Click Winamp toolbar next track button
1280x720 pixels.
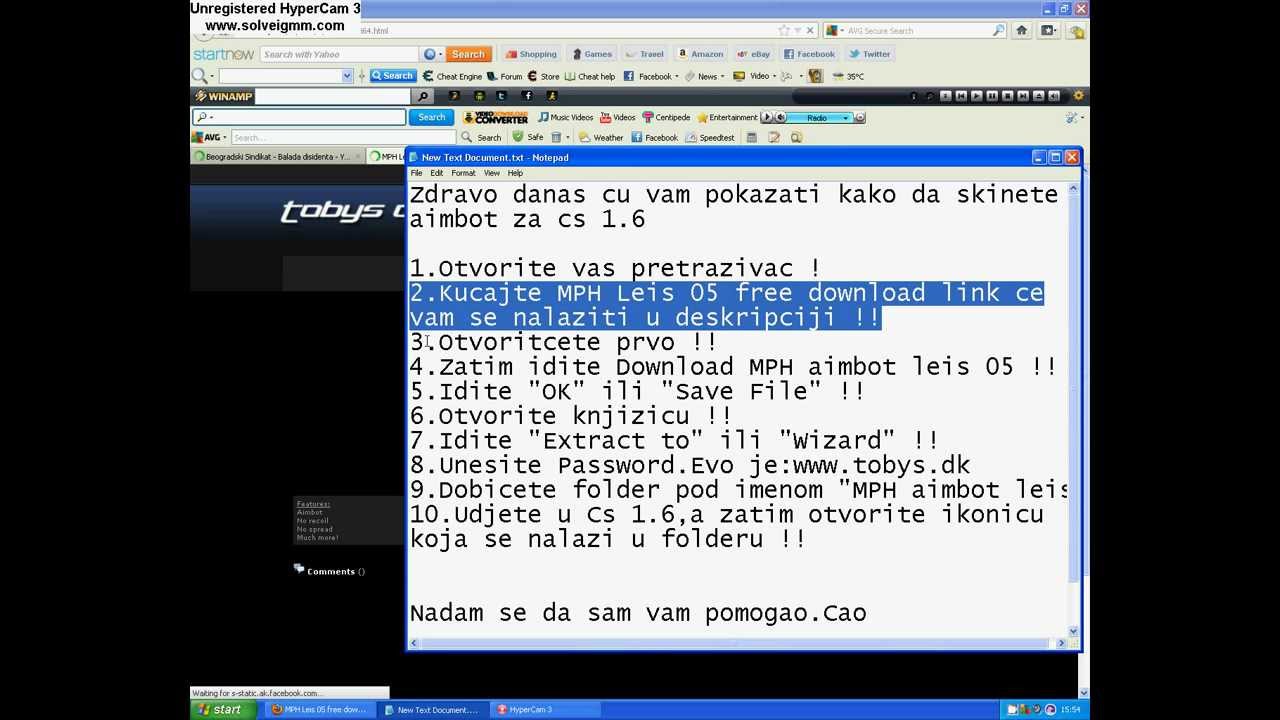[1023, 96]
